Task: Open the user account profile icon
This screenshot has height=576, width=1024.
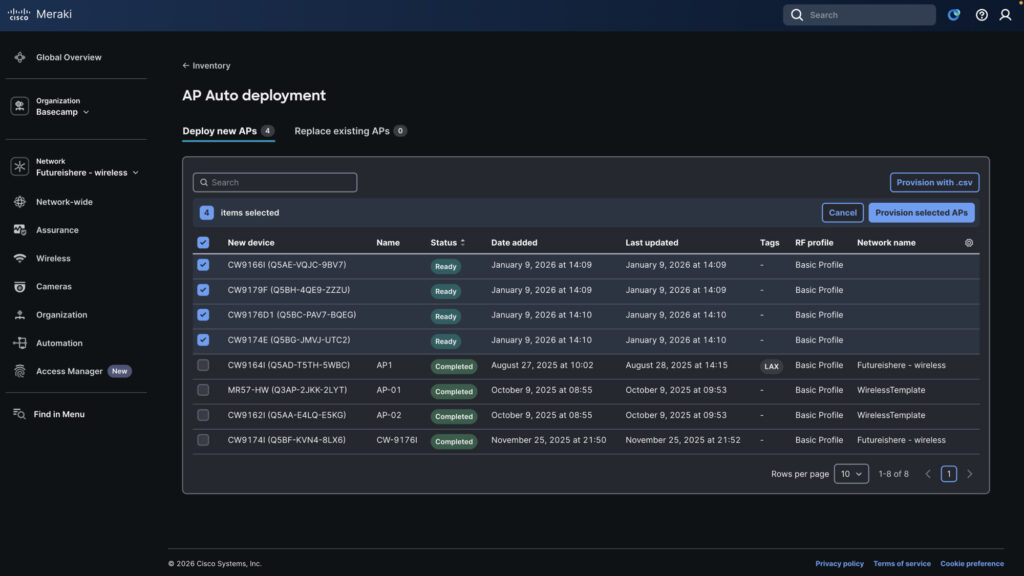Action: tap(1005, 15)
